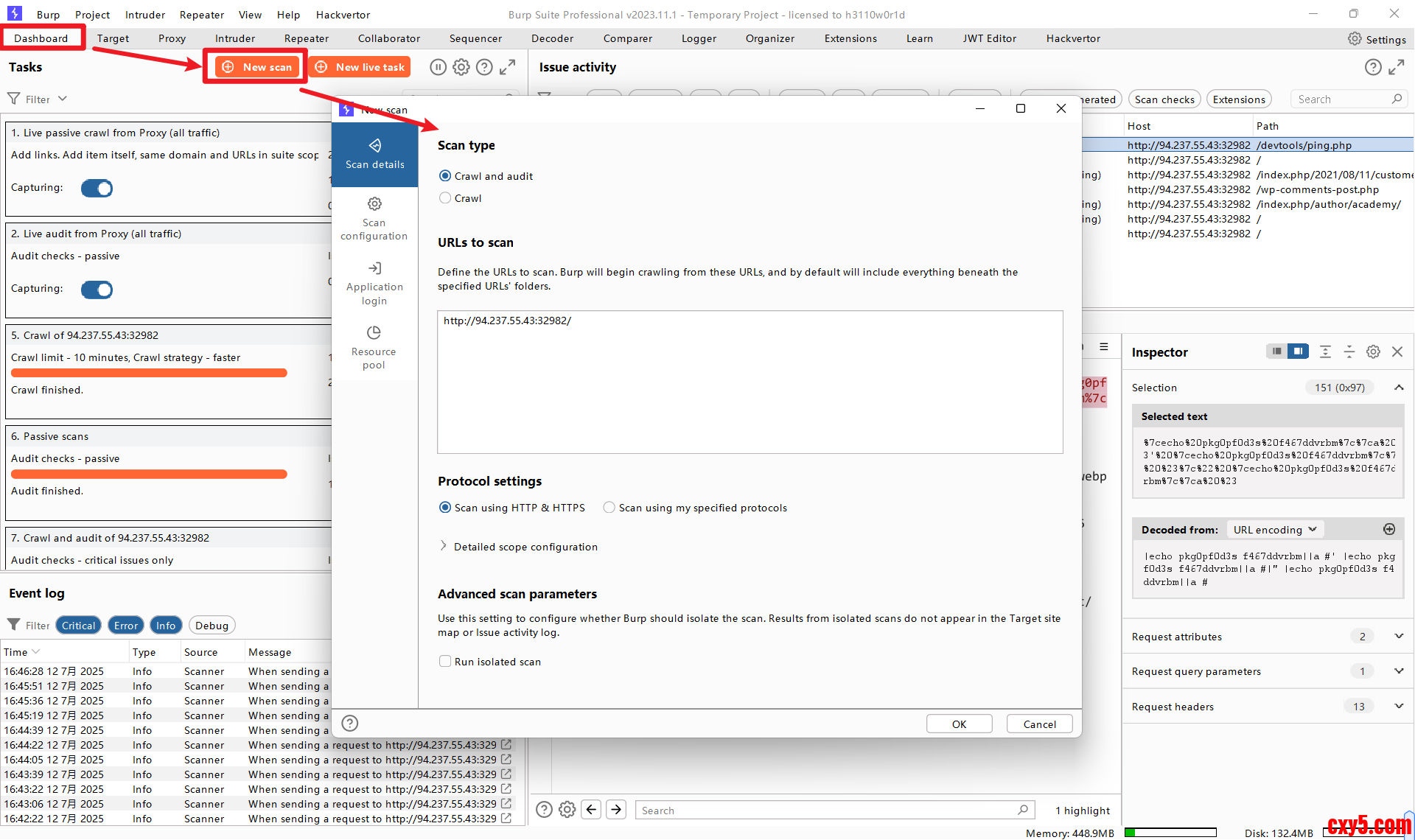Click in the URLs to scan text box

[x=750, y=382]
